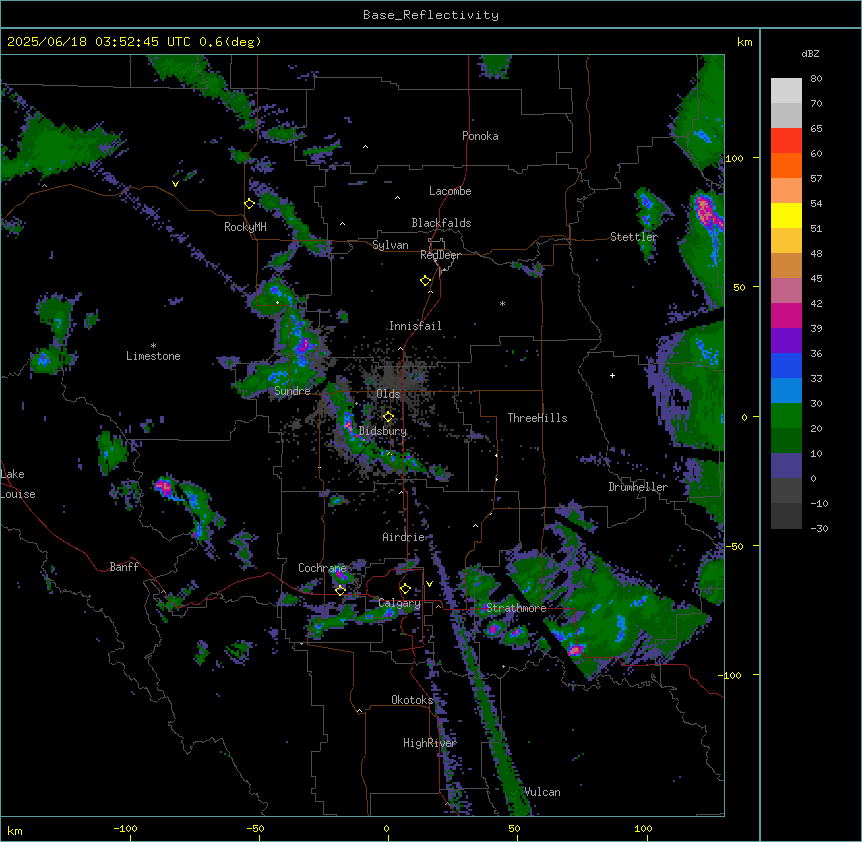This screenshot has height=842, width=862.
Task: Select the Airdrie town label
Action: [404, 537]
